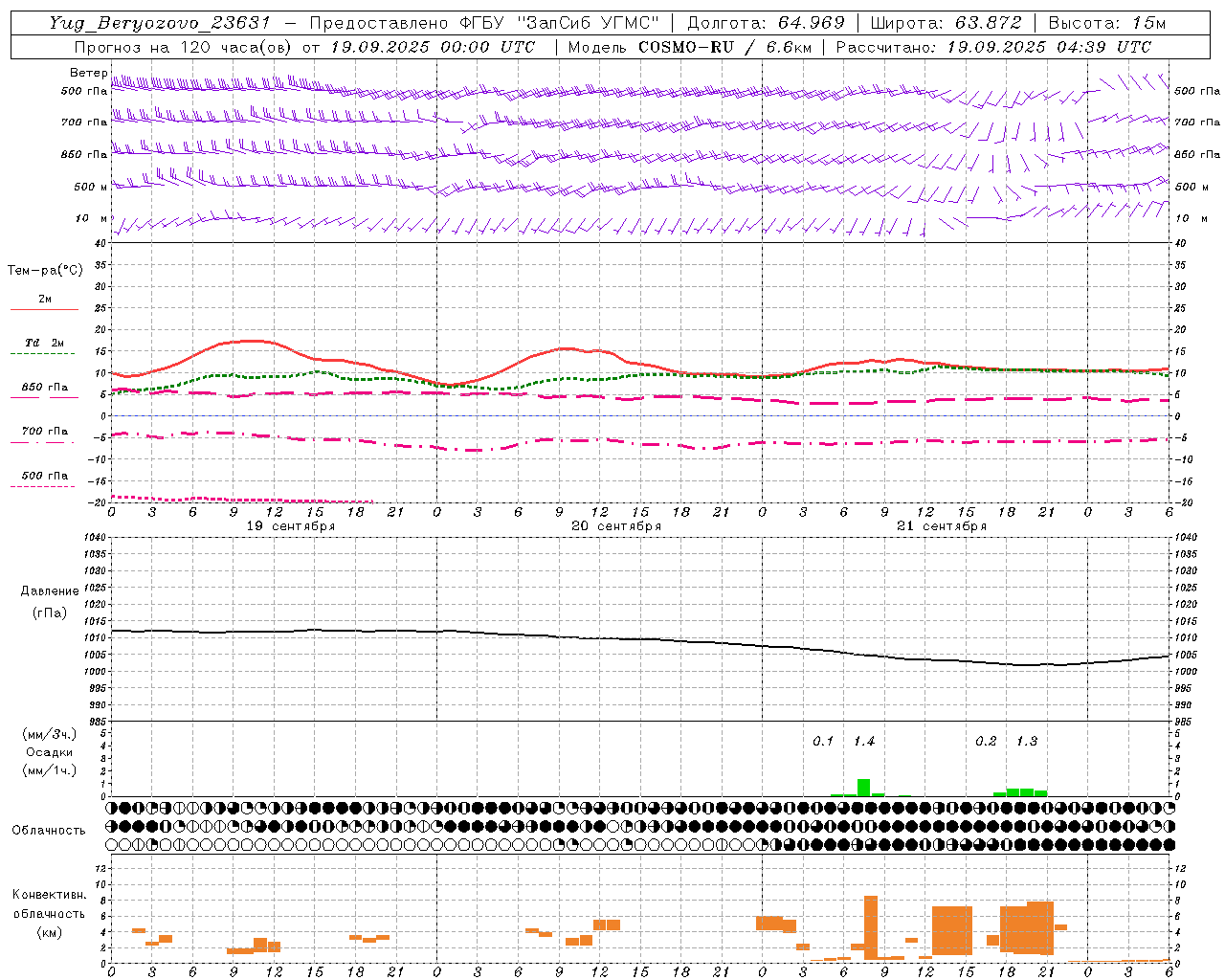The width and height of the screenshot is (1225, 980).
Task: Click the Давление pressure panel label
Action: [50, 591]
